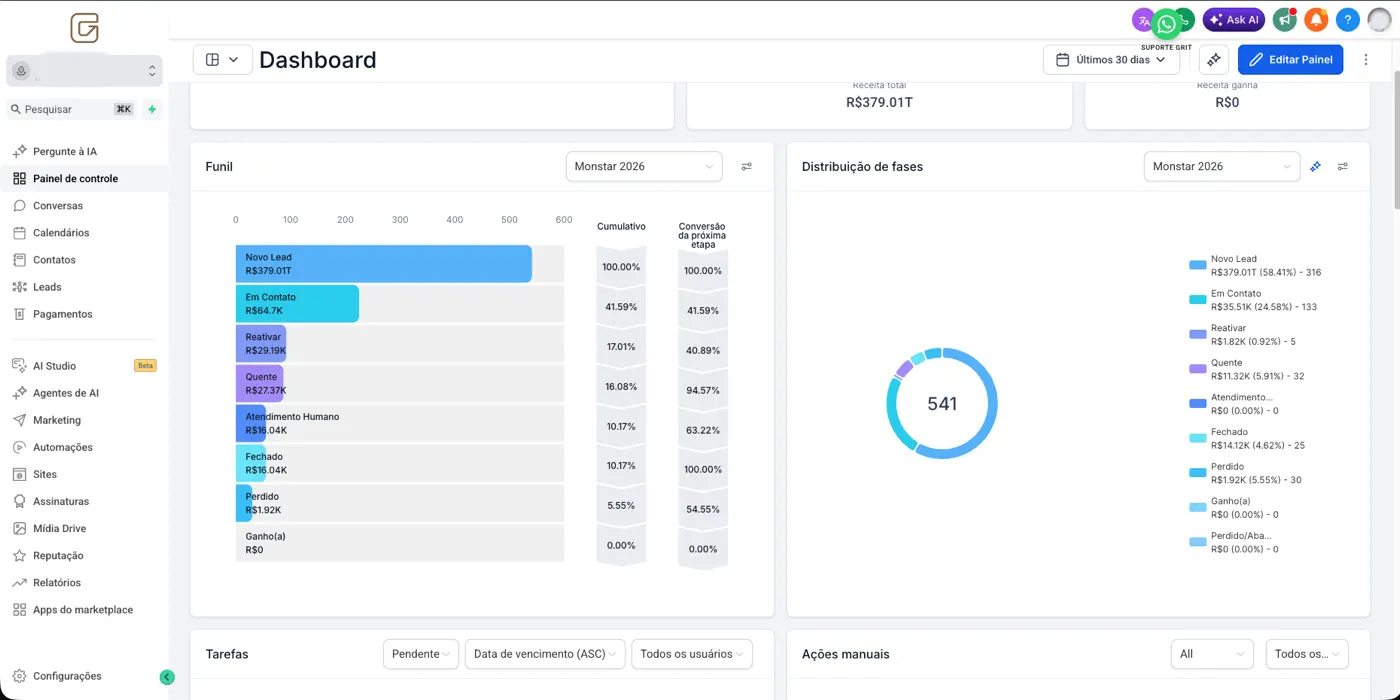Viewport: 1400px width, 700px height.
Task: Open the green phone dialer icon
Action: (x=1187, y=20)
